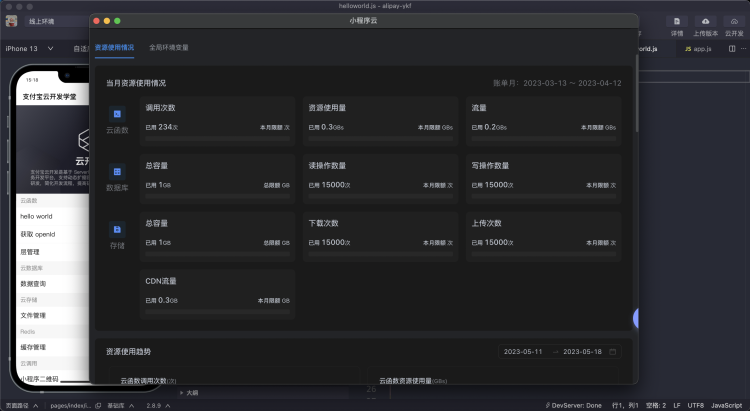The width and height of the screenshot is (750, 411).
Task: Click the 数据库 section icon
Action: [x=117, y=172]
